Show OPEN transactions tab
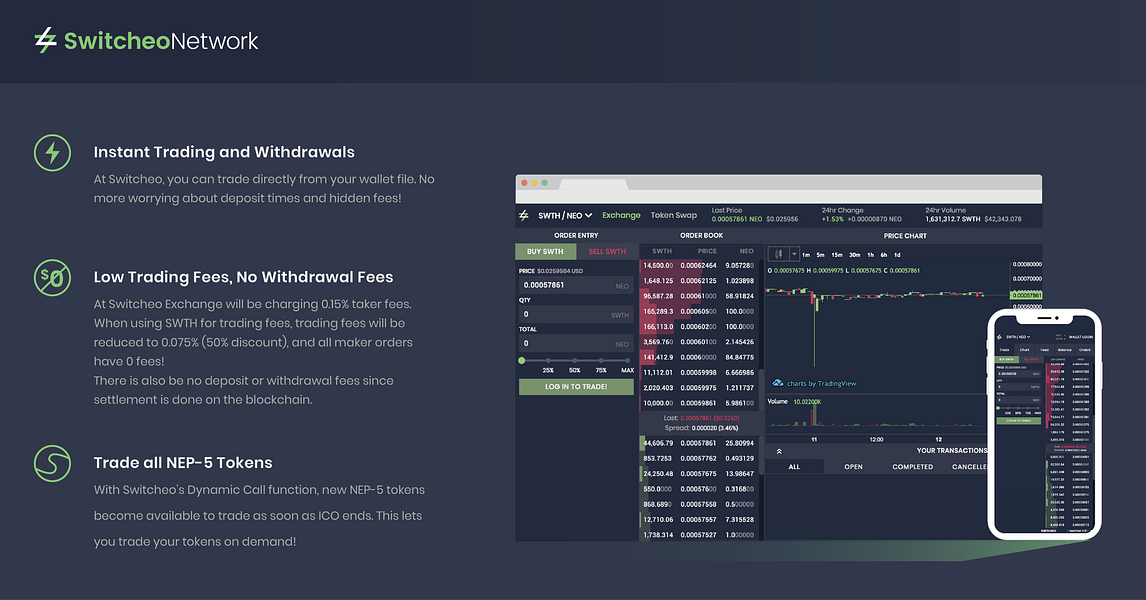The image size is (1146, 600). click(x=854, y=466)
